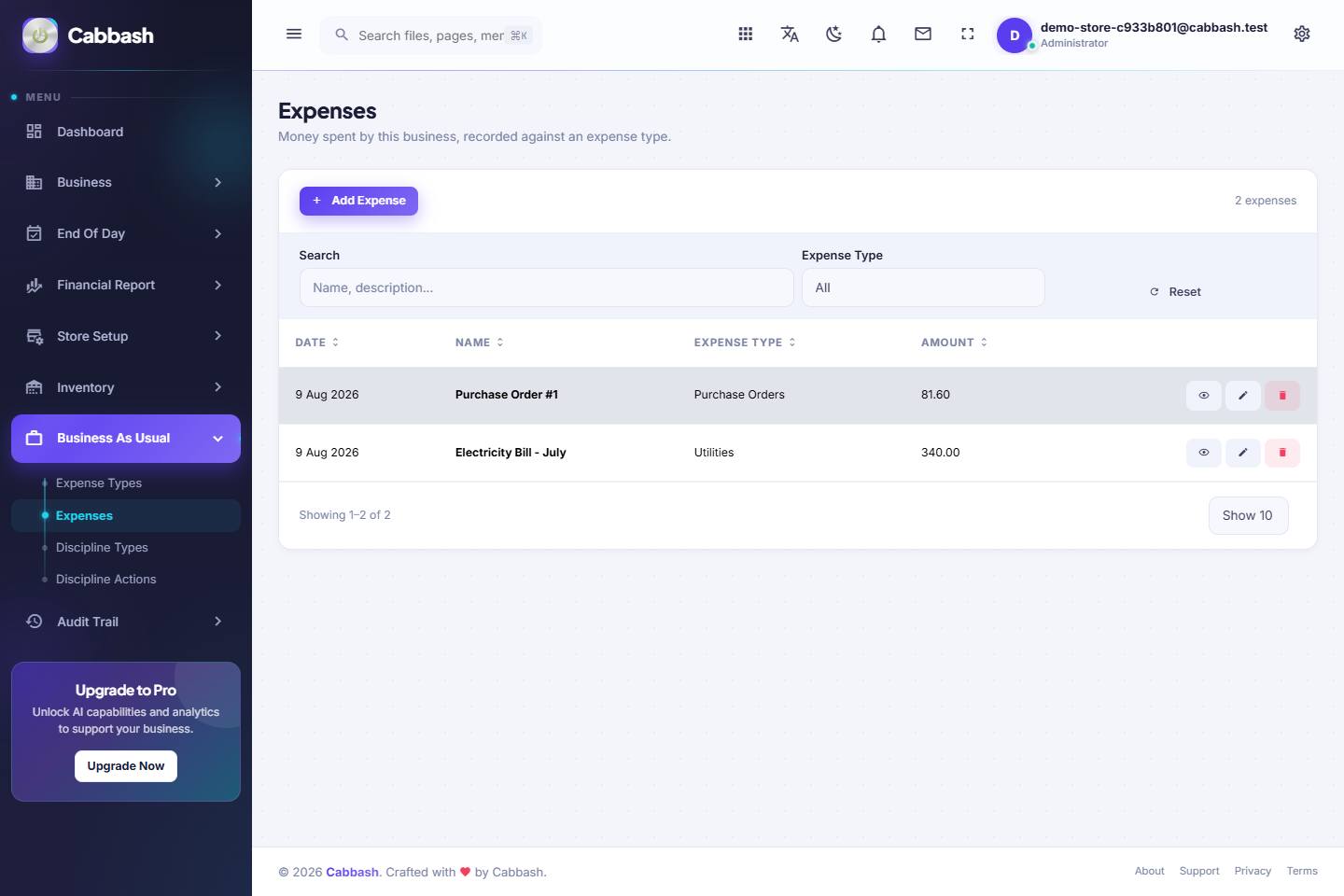Edit the Electricity Bill - July expense
The image size is (1344, 896).
click(x=1243, y=453)
